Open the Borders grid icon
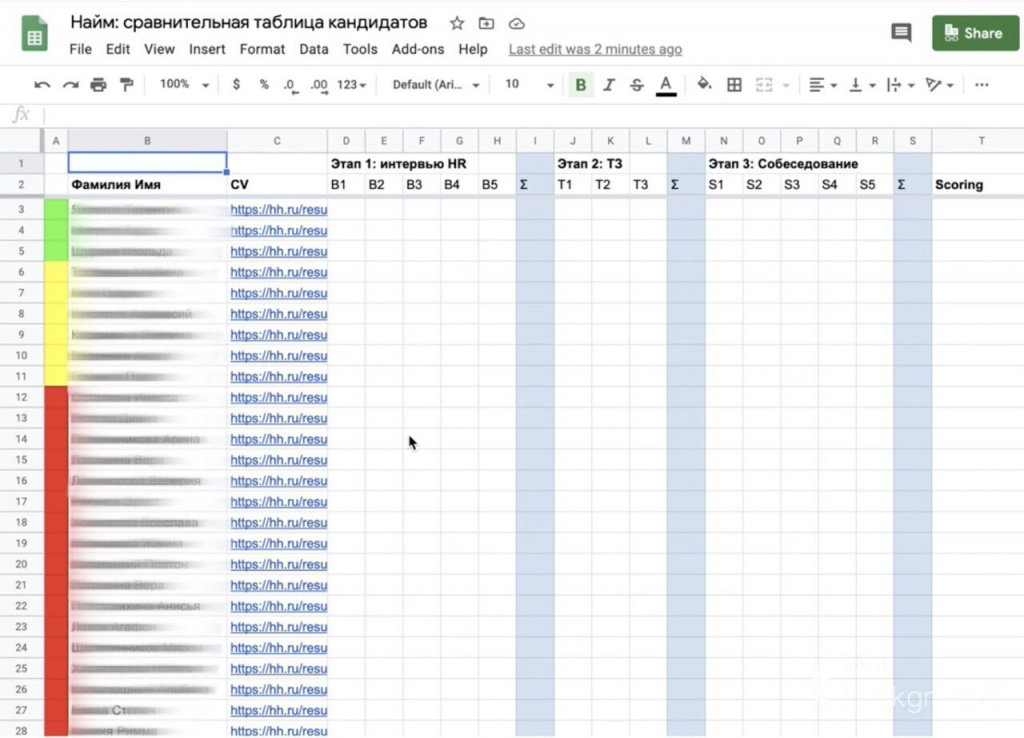Image resolution: width=1024 pixels, height=738 pixels. (734, 85)
